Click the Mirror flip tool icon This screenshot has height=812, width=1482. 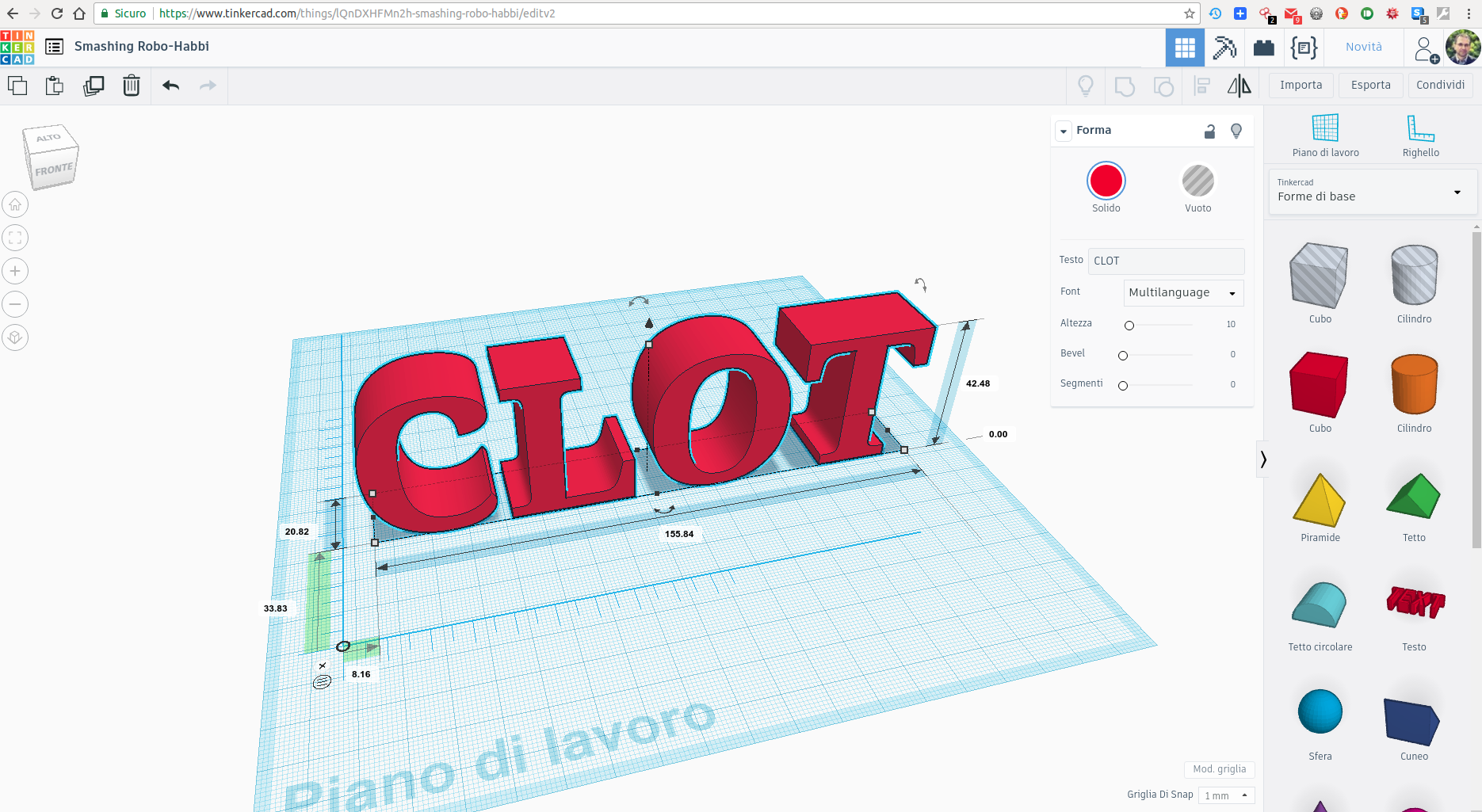tap(1239, 86)
